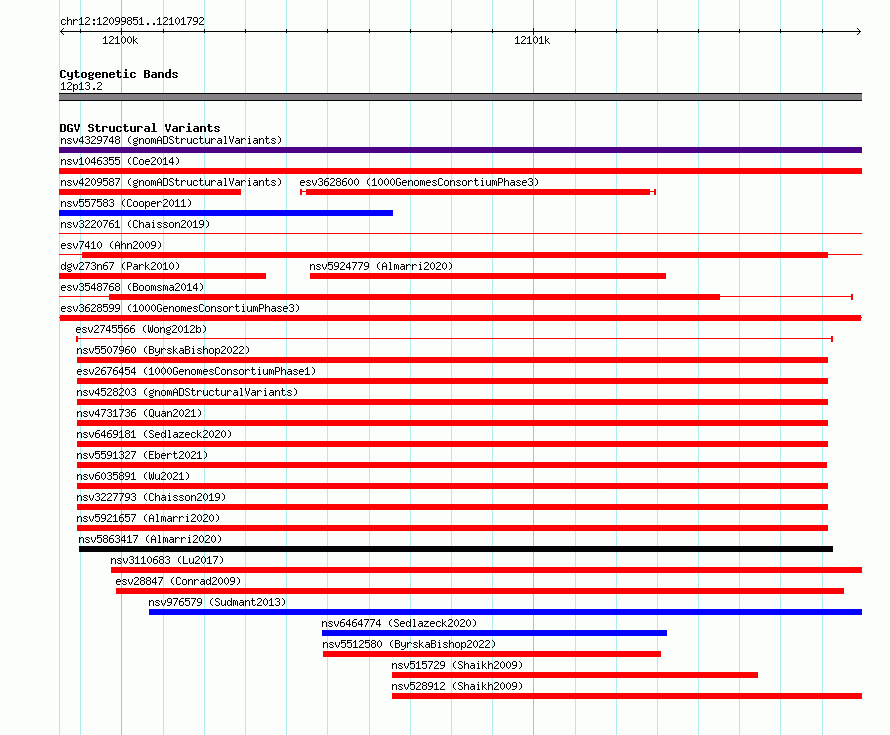Select the thin esv2745566 variant line
The height and width of the screenshot is (735, 890).
[454, 339]
